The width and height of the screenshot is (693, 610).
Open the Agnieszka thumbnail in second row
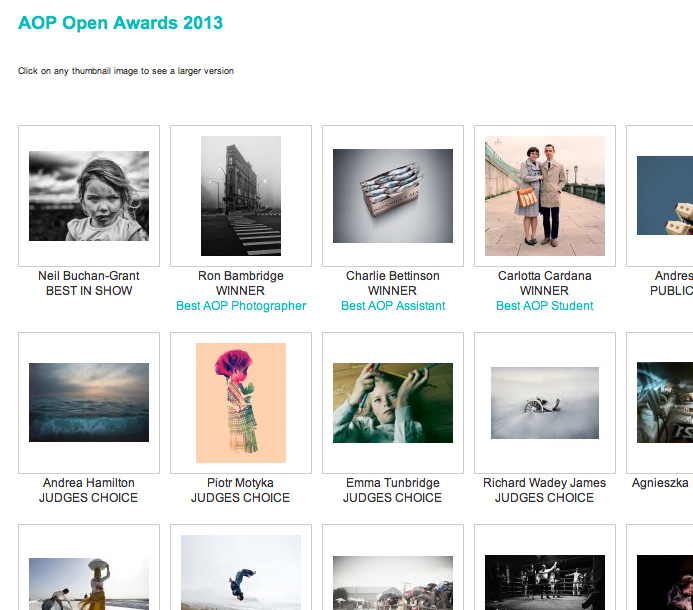(x=665, y=403)
